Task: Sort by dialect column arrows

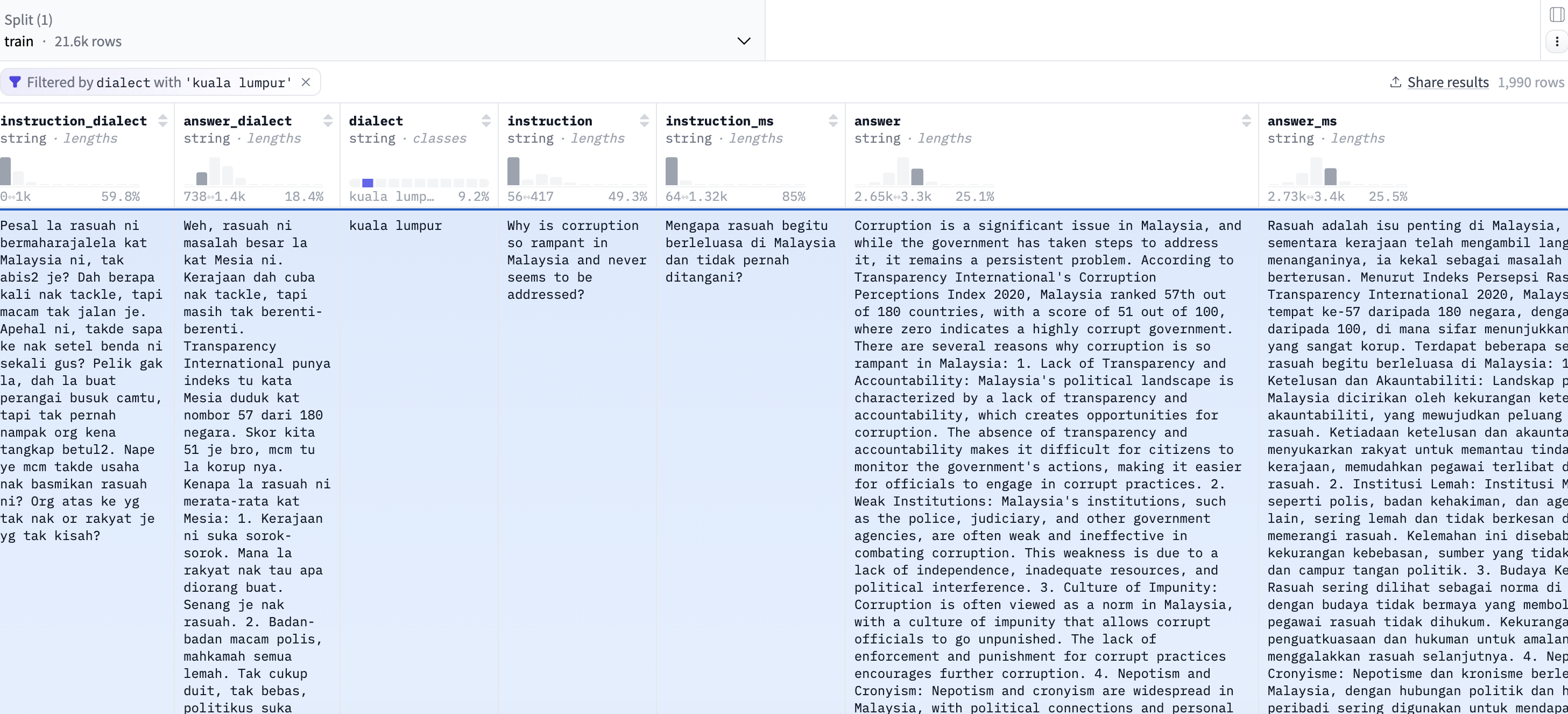Action: pos(486,121)
